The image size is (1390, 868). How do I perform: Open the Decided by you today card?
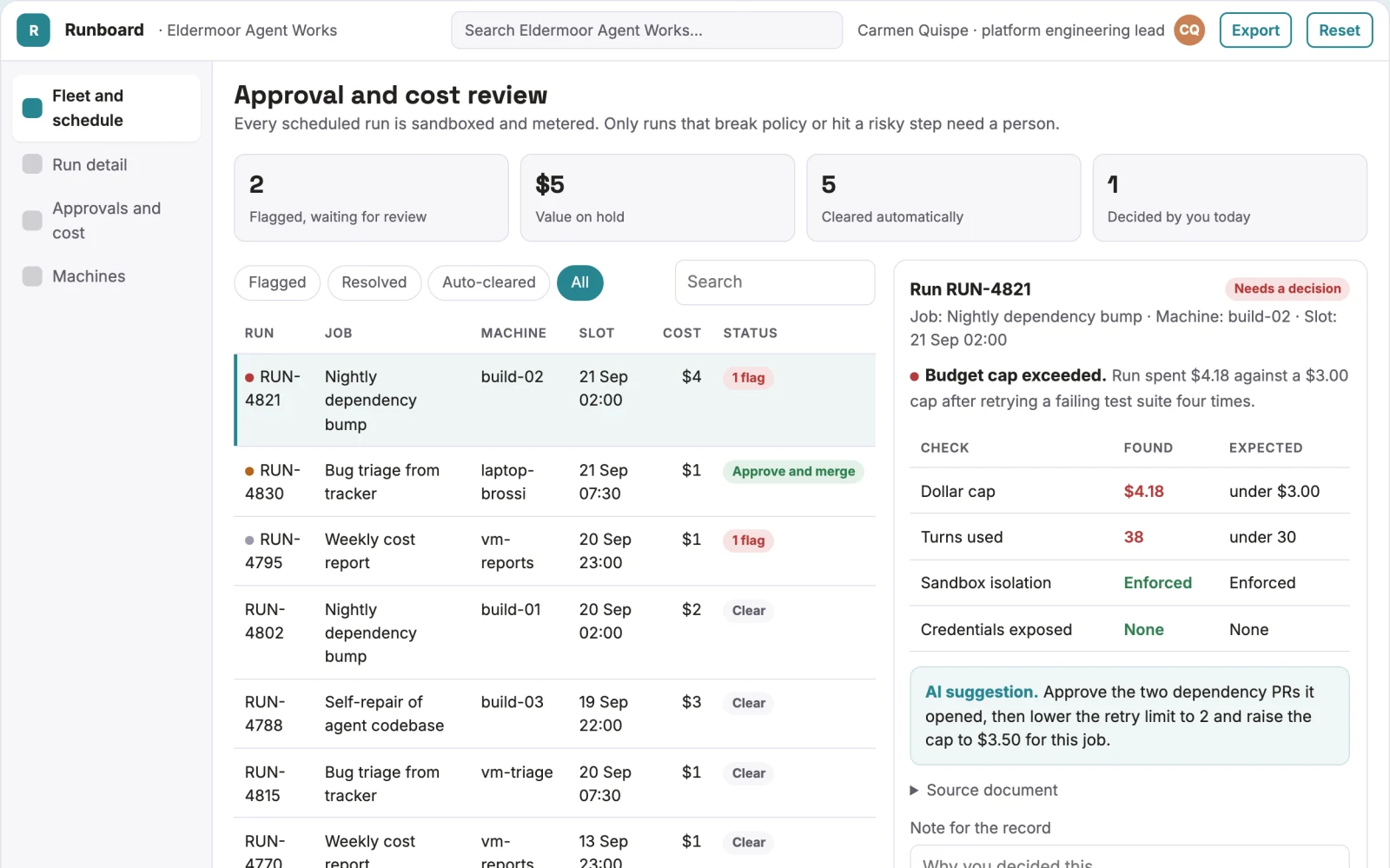point(1229,198)
